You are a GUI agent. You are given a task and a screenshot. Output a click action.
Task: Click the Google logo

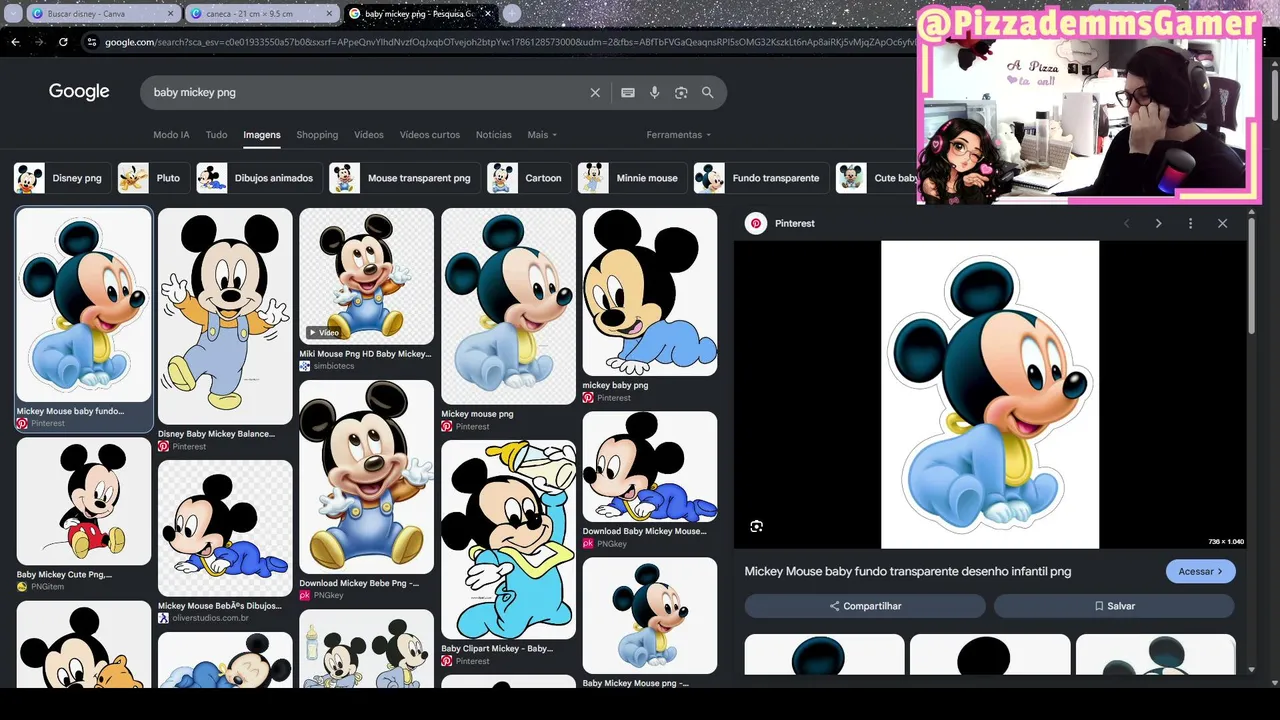(79, 92)
